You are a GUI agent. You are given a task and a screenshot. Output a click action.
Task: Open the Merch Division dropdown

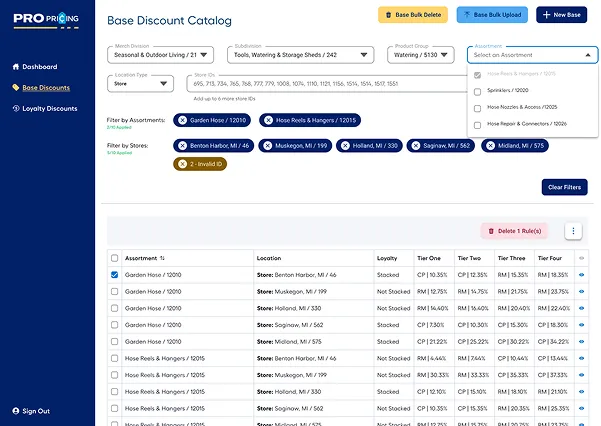[161, 55]
